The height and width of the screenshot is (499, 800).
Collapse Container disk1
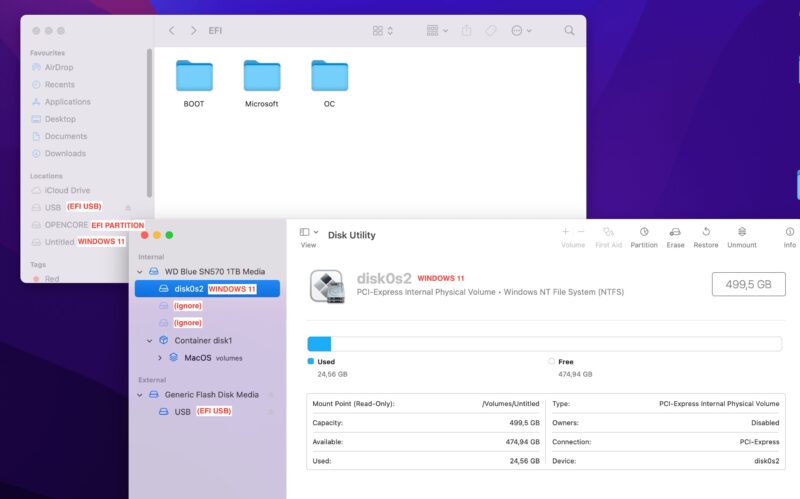[149, 340]
